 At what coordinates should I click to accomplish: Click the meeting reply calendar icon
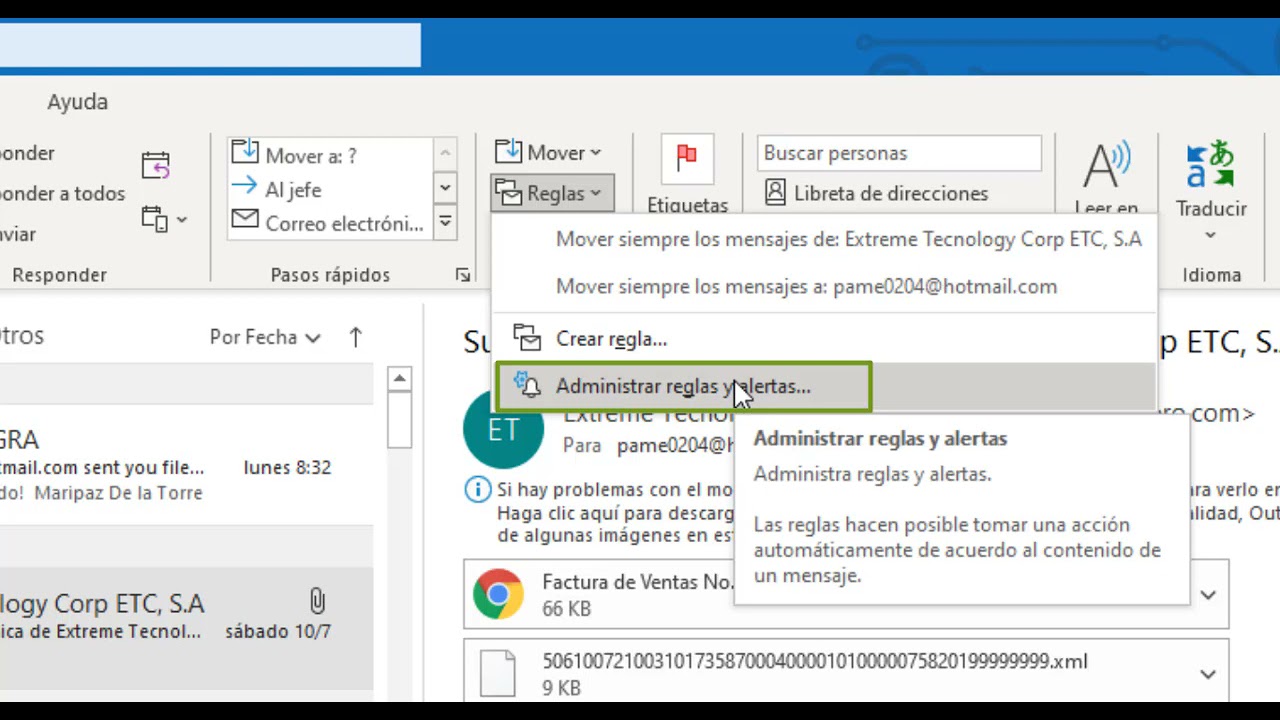156,165
